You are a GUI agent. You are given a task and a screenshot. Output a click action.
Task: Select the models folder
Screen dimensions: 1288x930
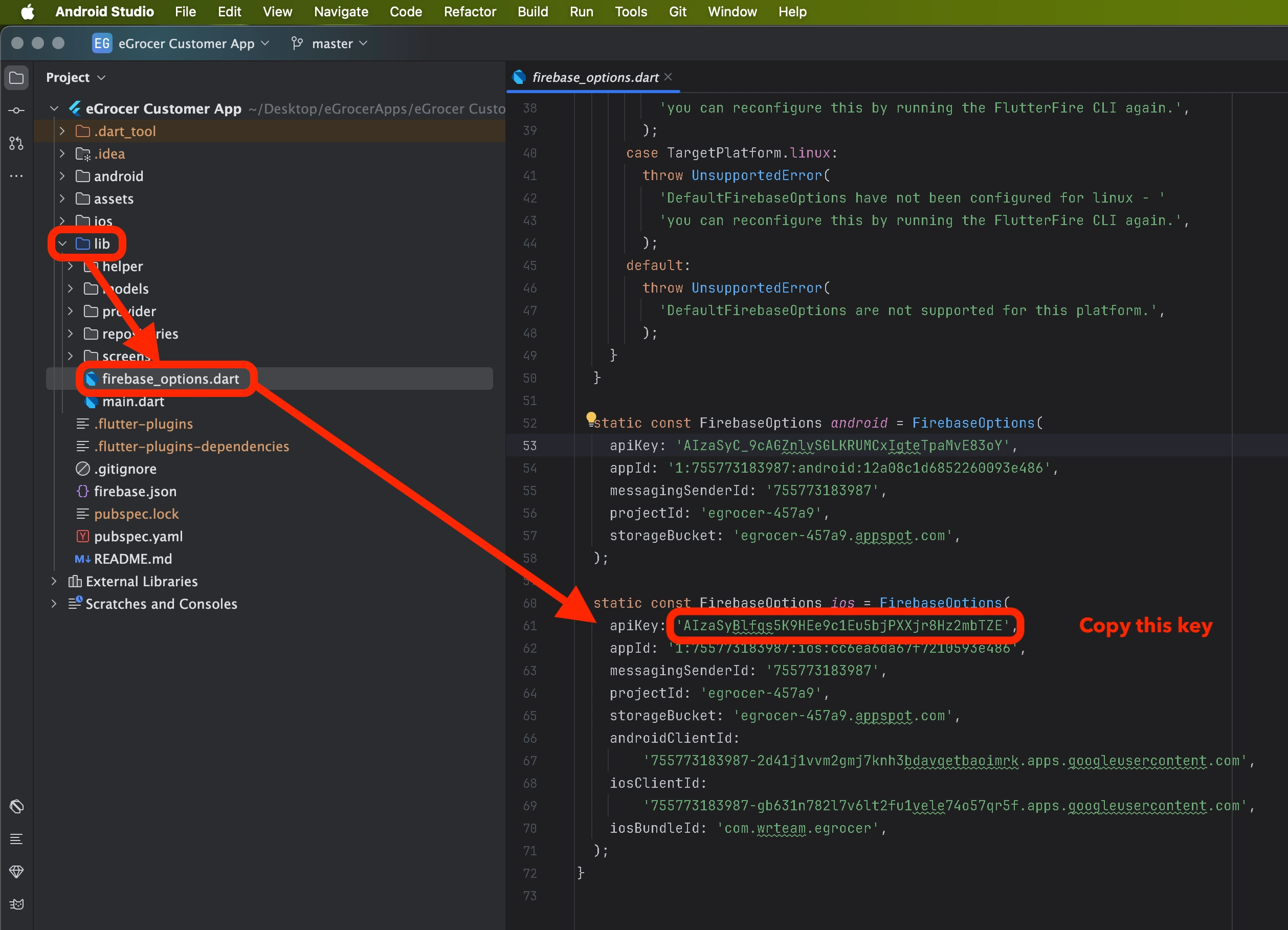click(125, 289)
